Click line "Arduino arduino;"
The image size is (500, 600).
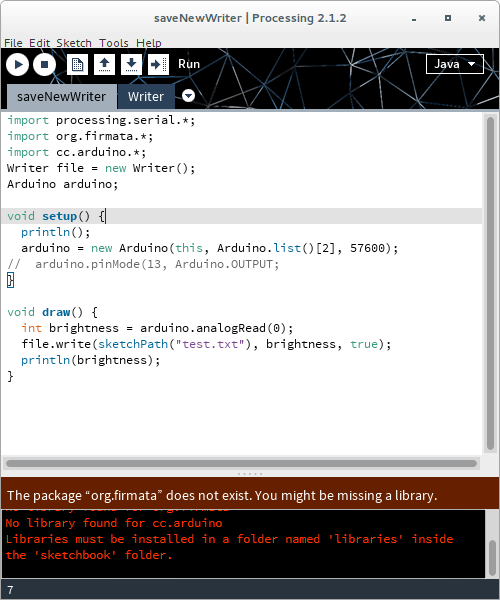(x=63, y=184)
